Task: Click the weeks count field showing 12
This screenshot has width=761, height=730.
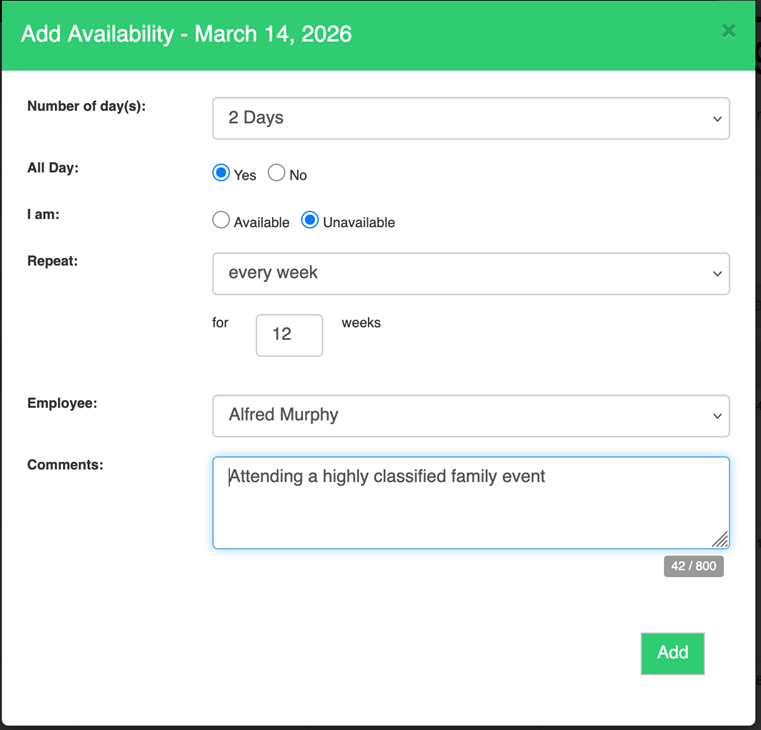Action: (289, 335)
